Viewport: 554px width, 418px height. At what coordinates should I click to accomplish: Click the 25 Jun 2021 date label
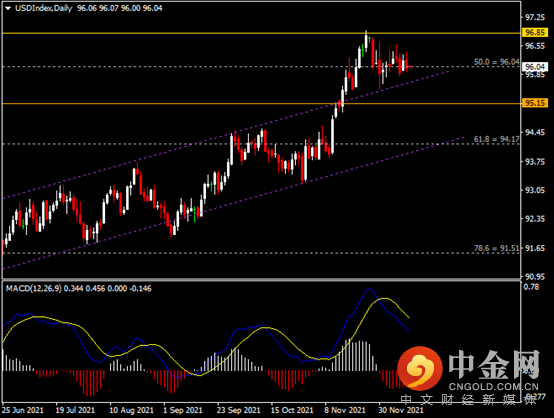tap(23, 410)
